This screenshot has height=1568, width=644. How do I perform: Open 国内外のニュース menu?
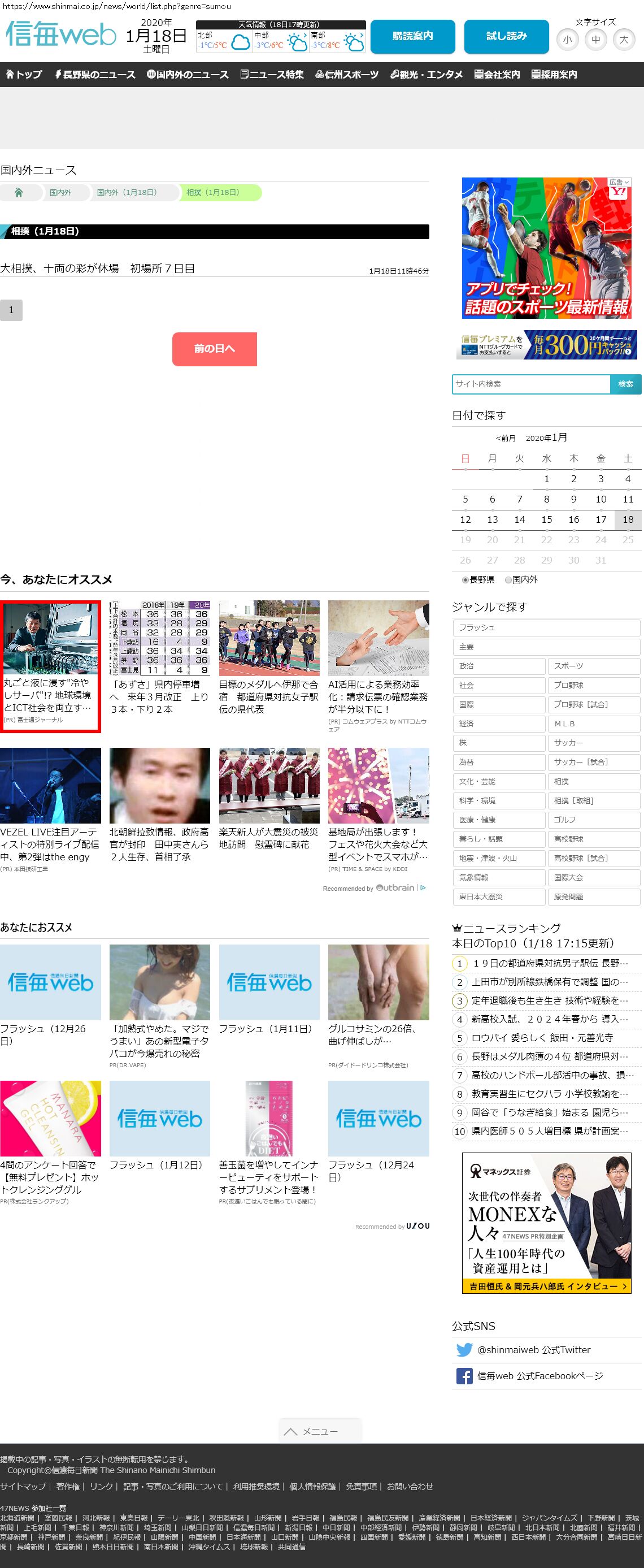coord(188,74)
